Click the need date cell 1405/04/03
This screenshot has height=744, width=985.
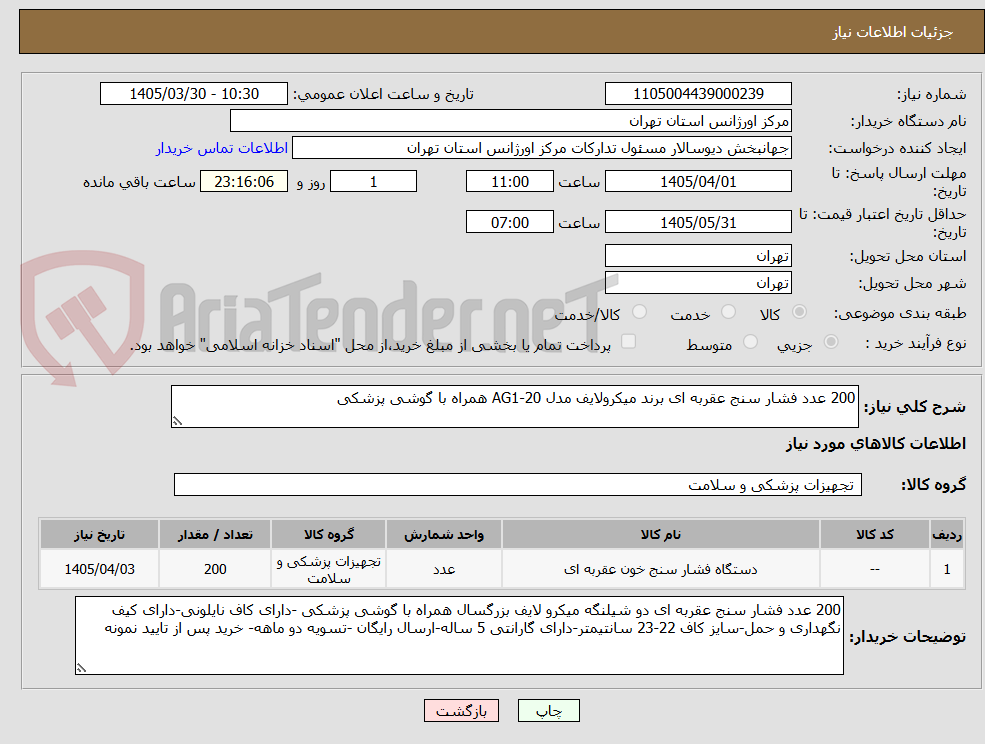coord(99,569)
